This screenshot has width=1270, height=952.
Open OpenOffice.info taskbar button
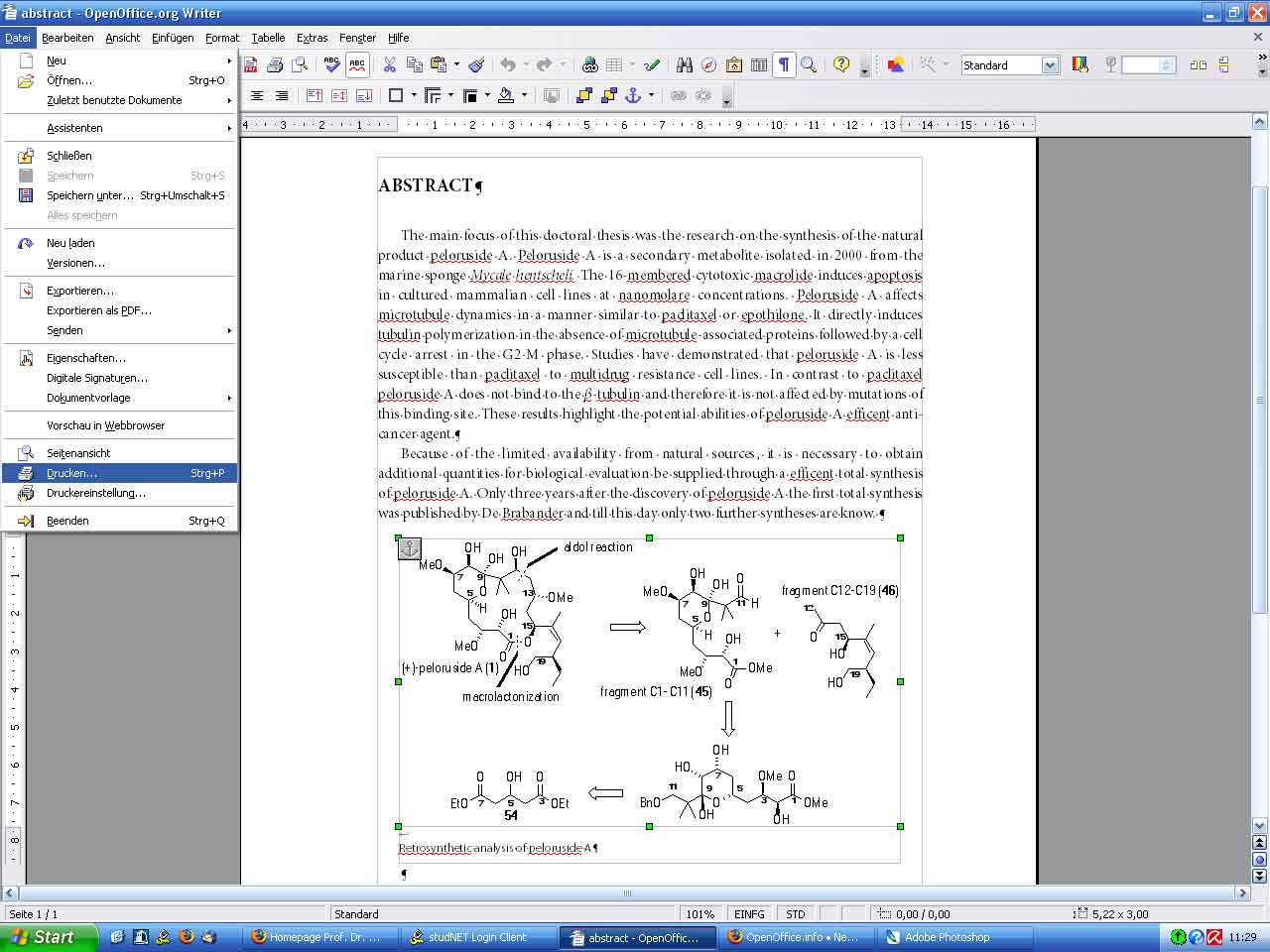coord(797,937)
